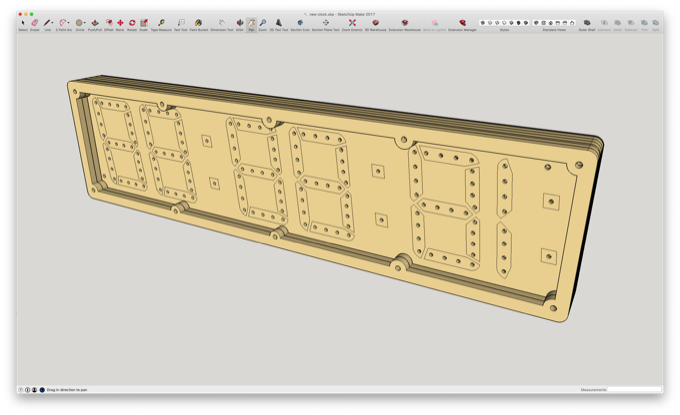The width and height of the screenshot is (680, 415).
Task: Toggle Section Cuts display
Action: (300, 23)
